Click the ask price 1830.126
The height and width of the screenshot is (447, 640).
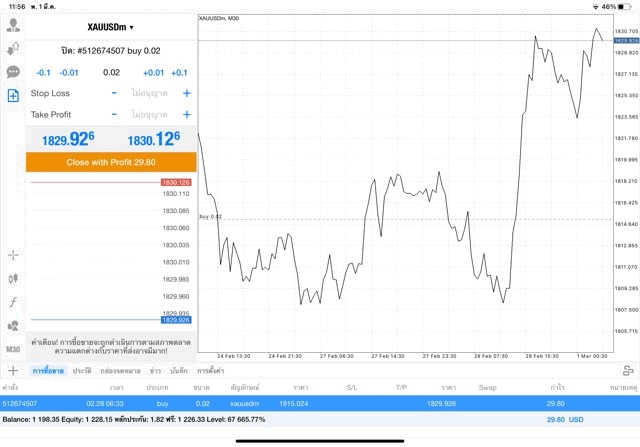point(154,139)
